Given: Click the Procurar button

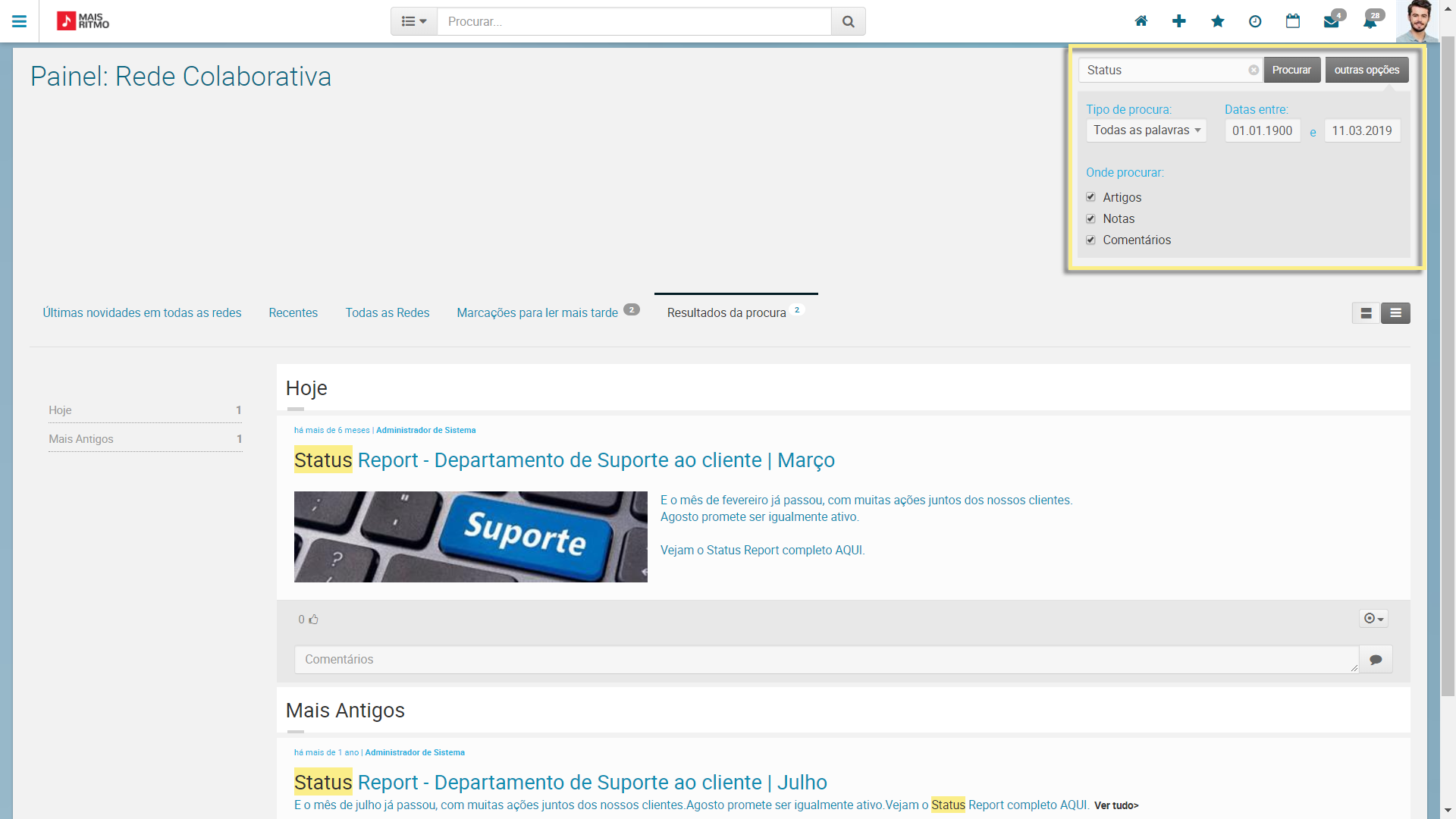Looking at the screenshot, I should pyautogui.click(x=1291, y=70).
